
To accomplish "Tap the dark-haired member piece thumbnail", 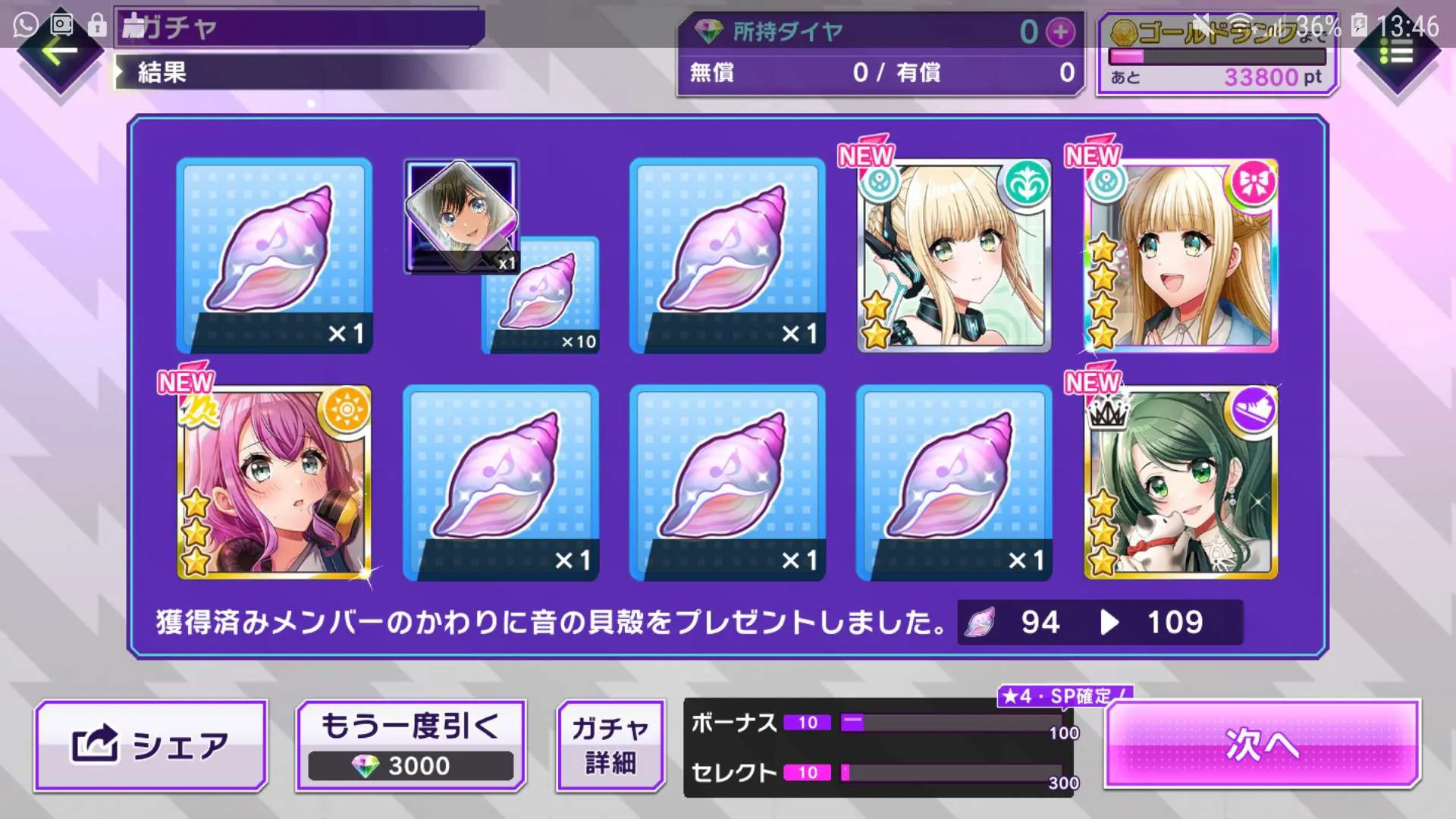I will [461, 216].
